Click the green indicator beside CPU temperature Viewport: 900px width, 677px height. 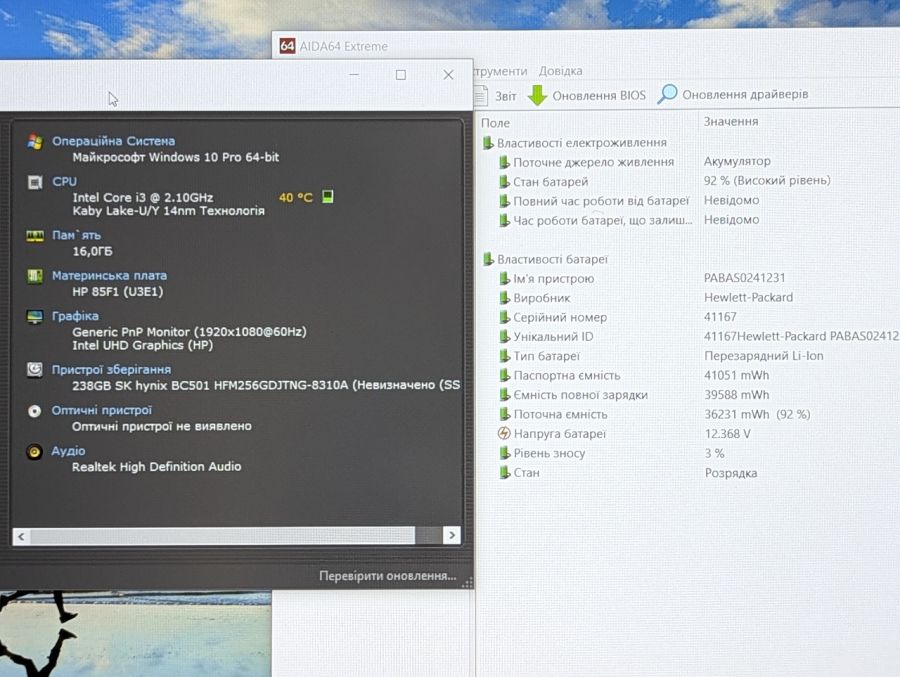click(328, 197)
